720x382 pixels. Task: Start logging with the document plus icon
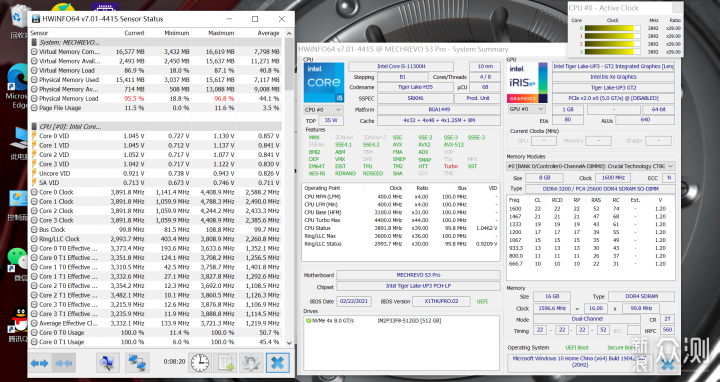(x=225, y=363)
